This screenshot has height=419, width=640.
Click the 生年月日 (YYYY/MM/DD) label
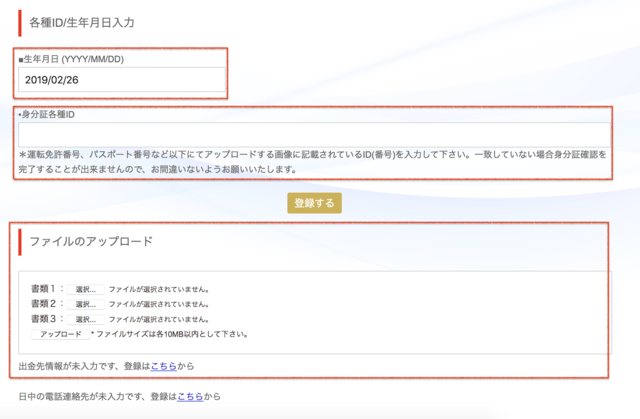pyautogui.click(x=71, y=59)
